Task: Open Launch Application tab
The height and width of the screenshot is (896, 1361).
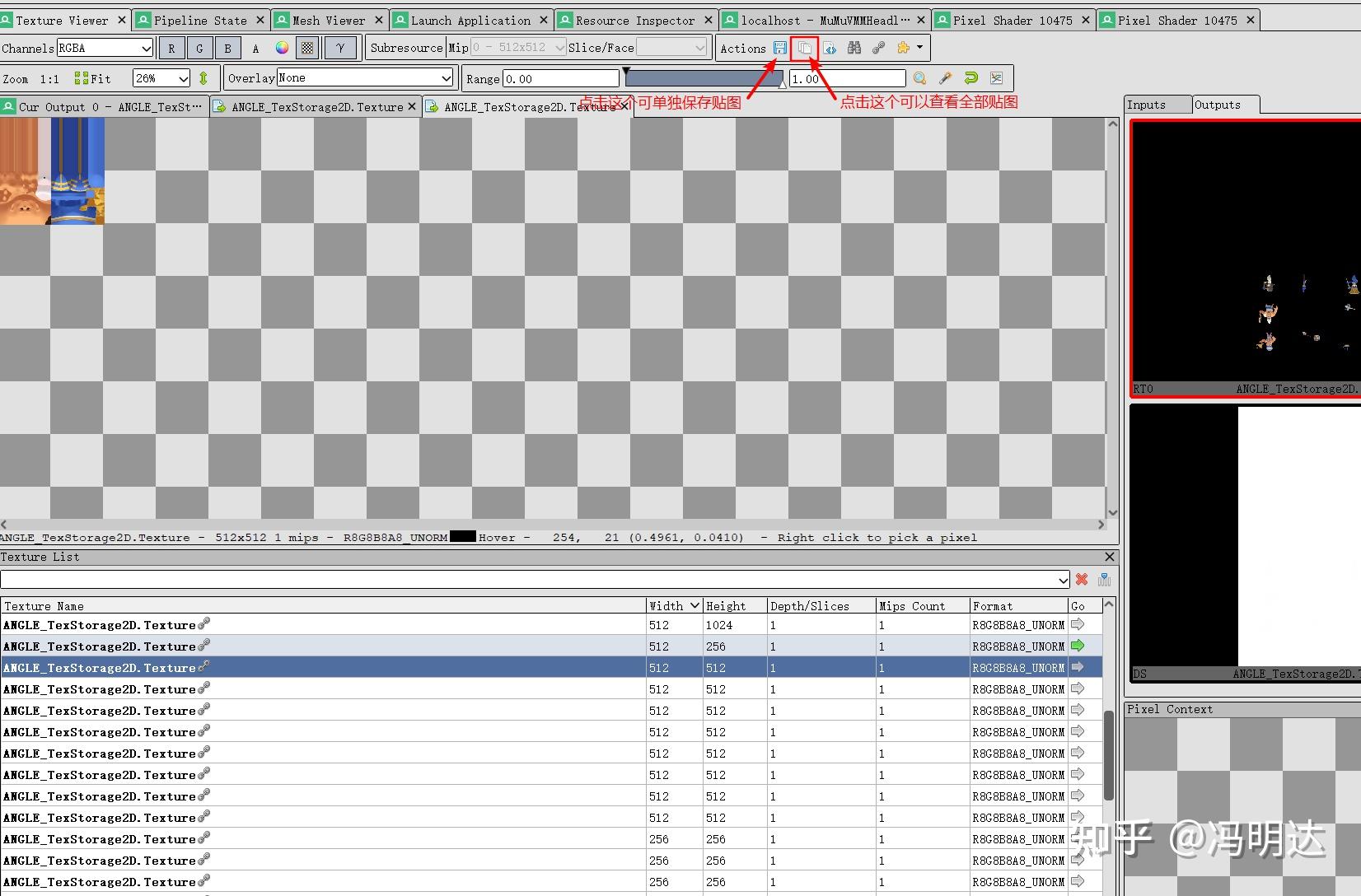Action: pos(470,20)
